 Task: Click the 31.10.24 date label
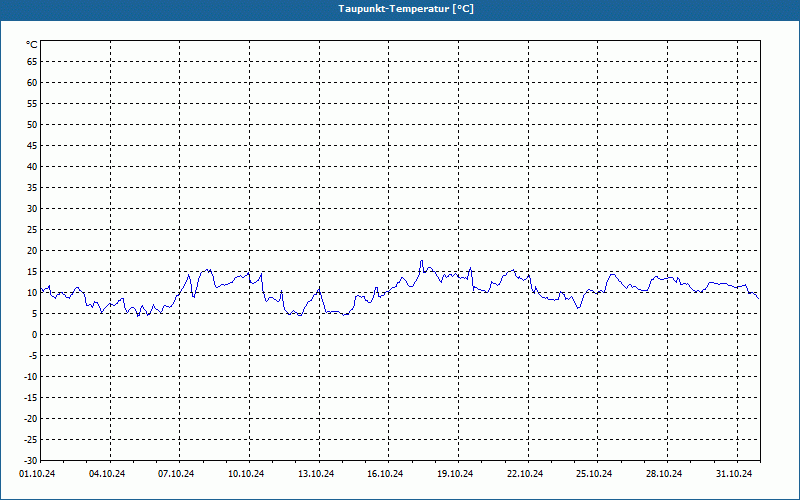coord(734,474)
